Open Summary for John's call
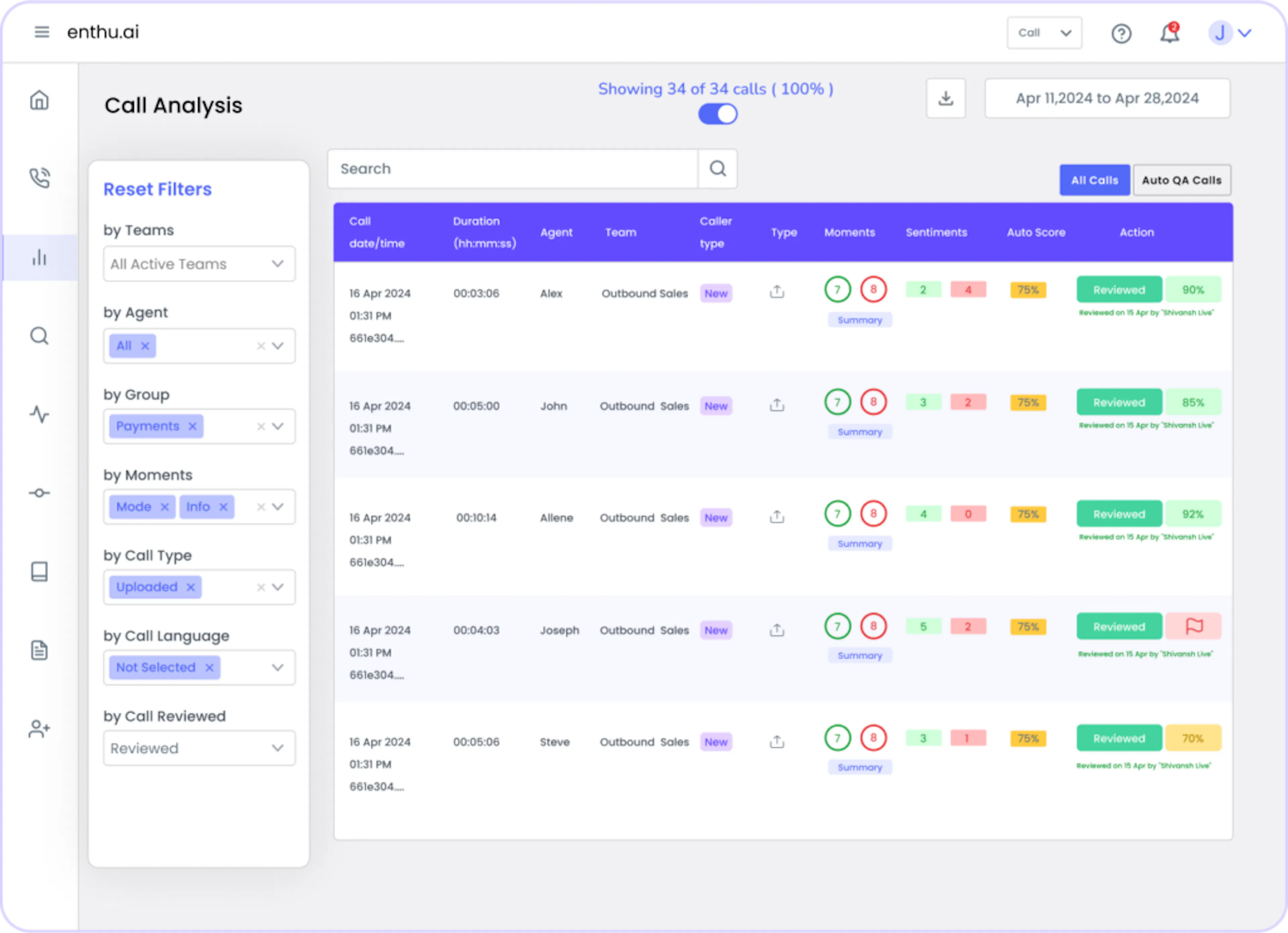The height and width of the screenshot is (933, 1288). click(x=860, y=432)
